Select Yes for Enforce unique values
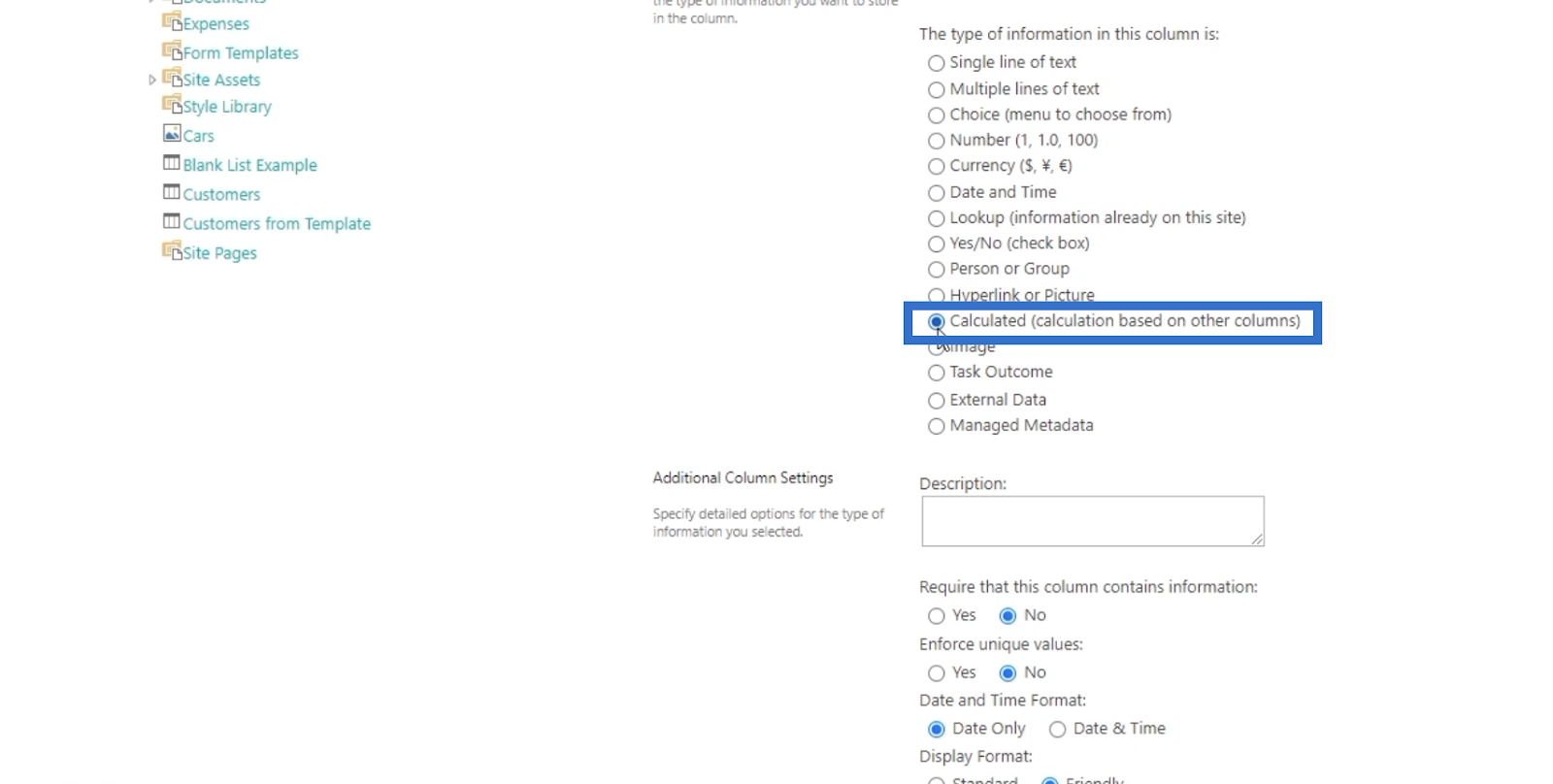Image resolution: width=1553 pixels, height=784 pixels. tap(936, 673)
